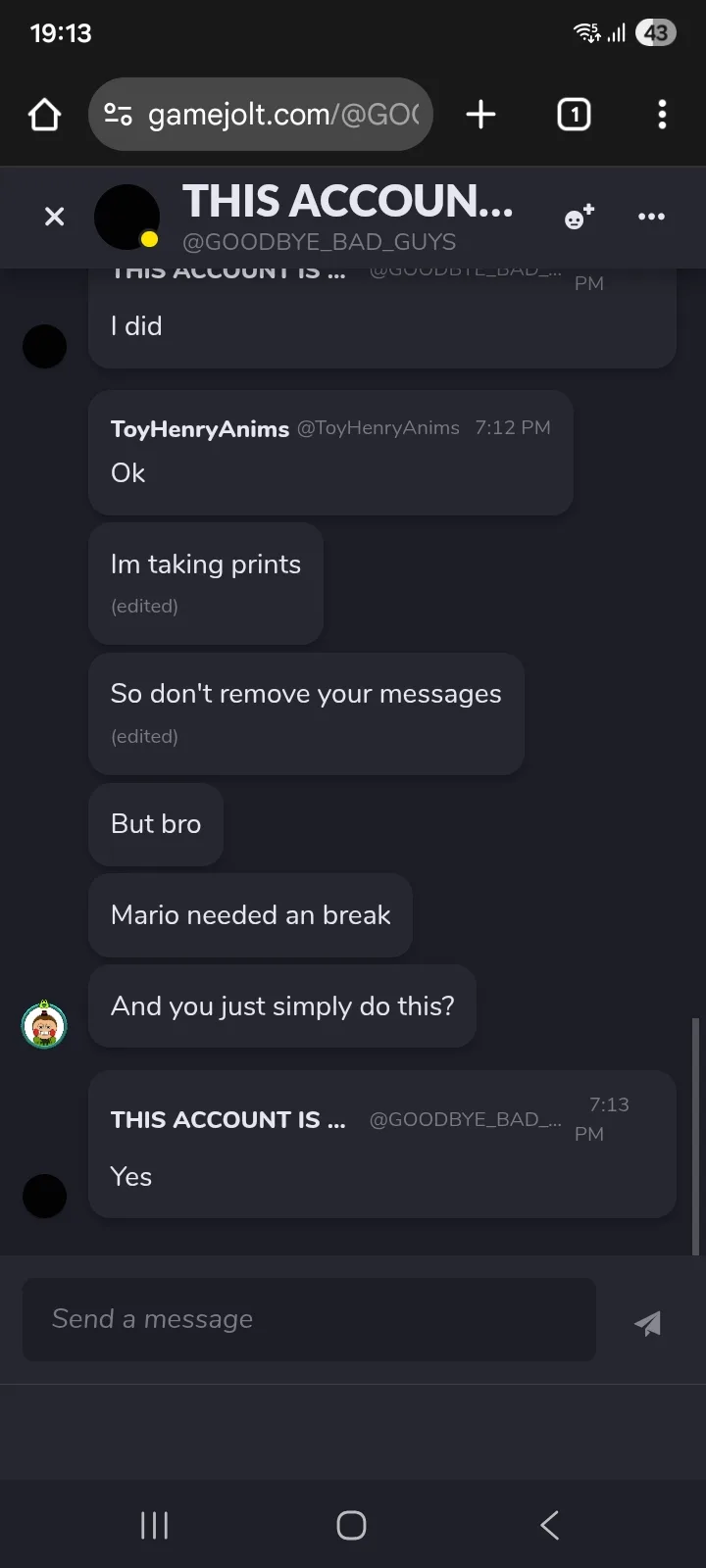Open the browser three-dot menu
This screenshot has width=706, height=1568.
(x=663, y=115)
